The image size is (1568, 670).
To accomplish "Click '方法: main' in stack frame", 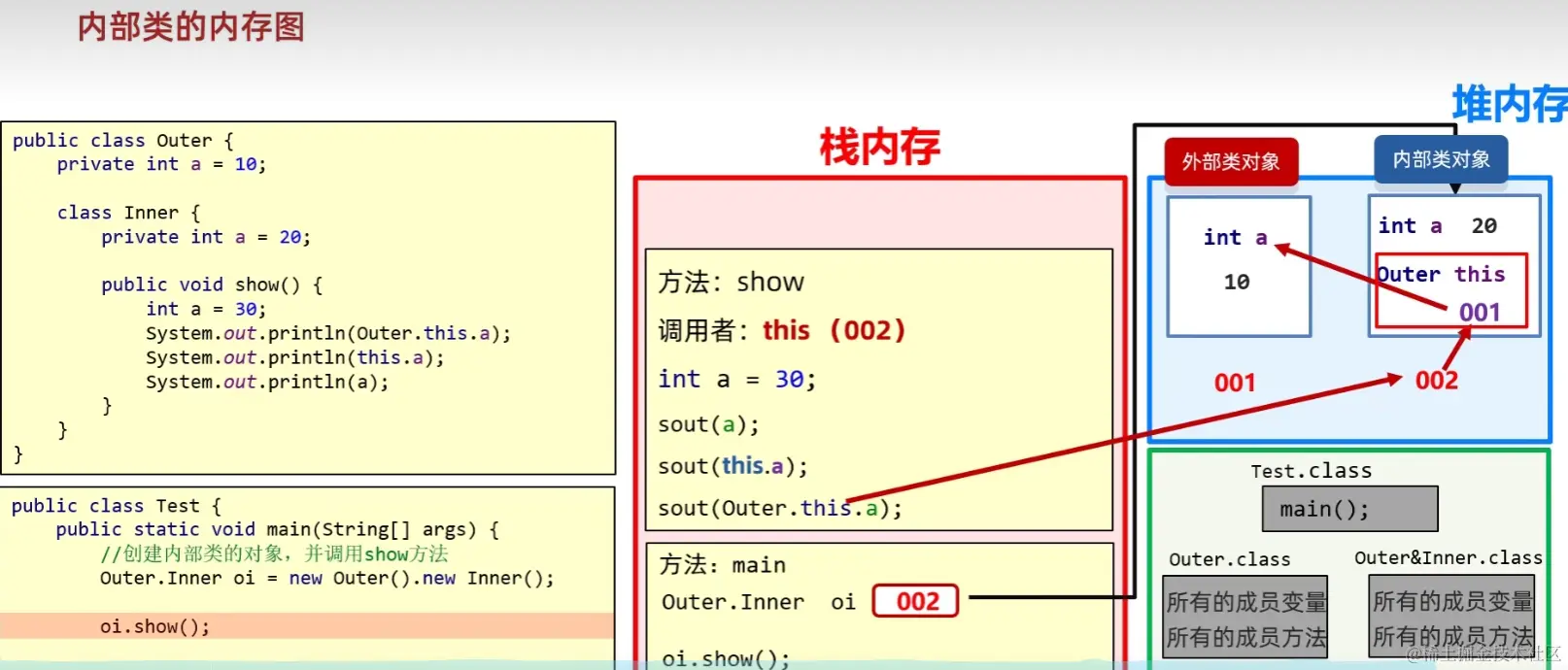I will pos(723,564).
